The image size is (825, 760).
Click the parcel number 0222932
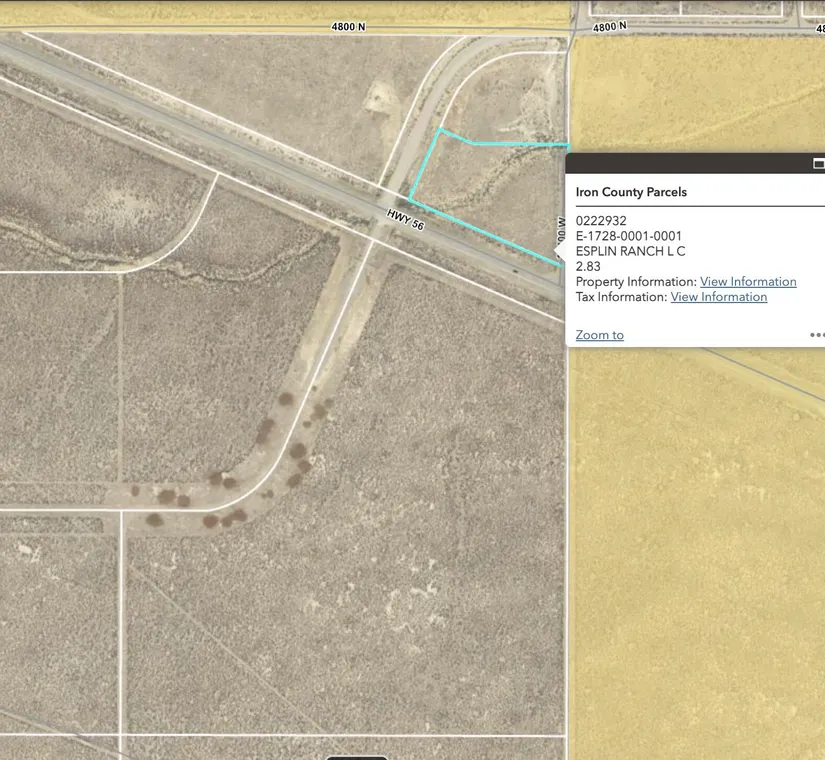pyautogui.click(x=601, y=221)
